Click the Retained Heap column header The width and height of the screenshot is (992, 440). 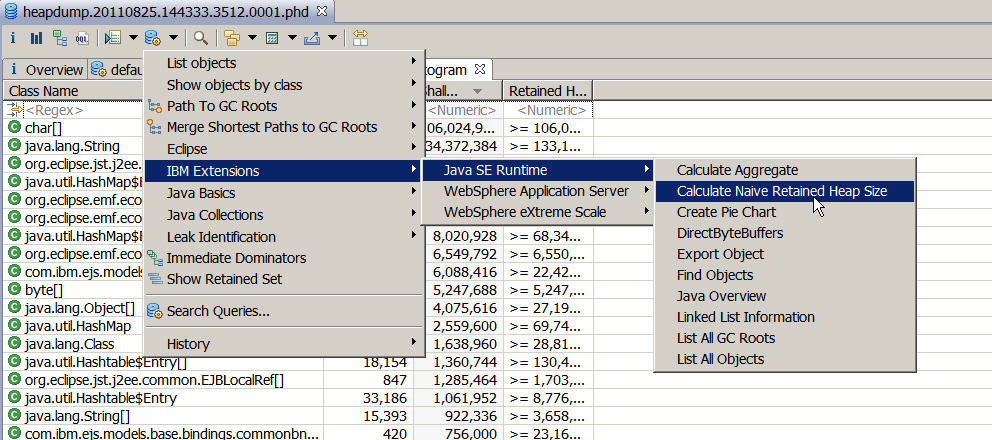click(x=548, y=91)
